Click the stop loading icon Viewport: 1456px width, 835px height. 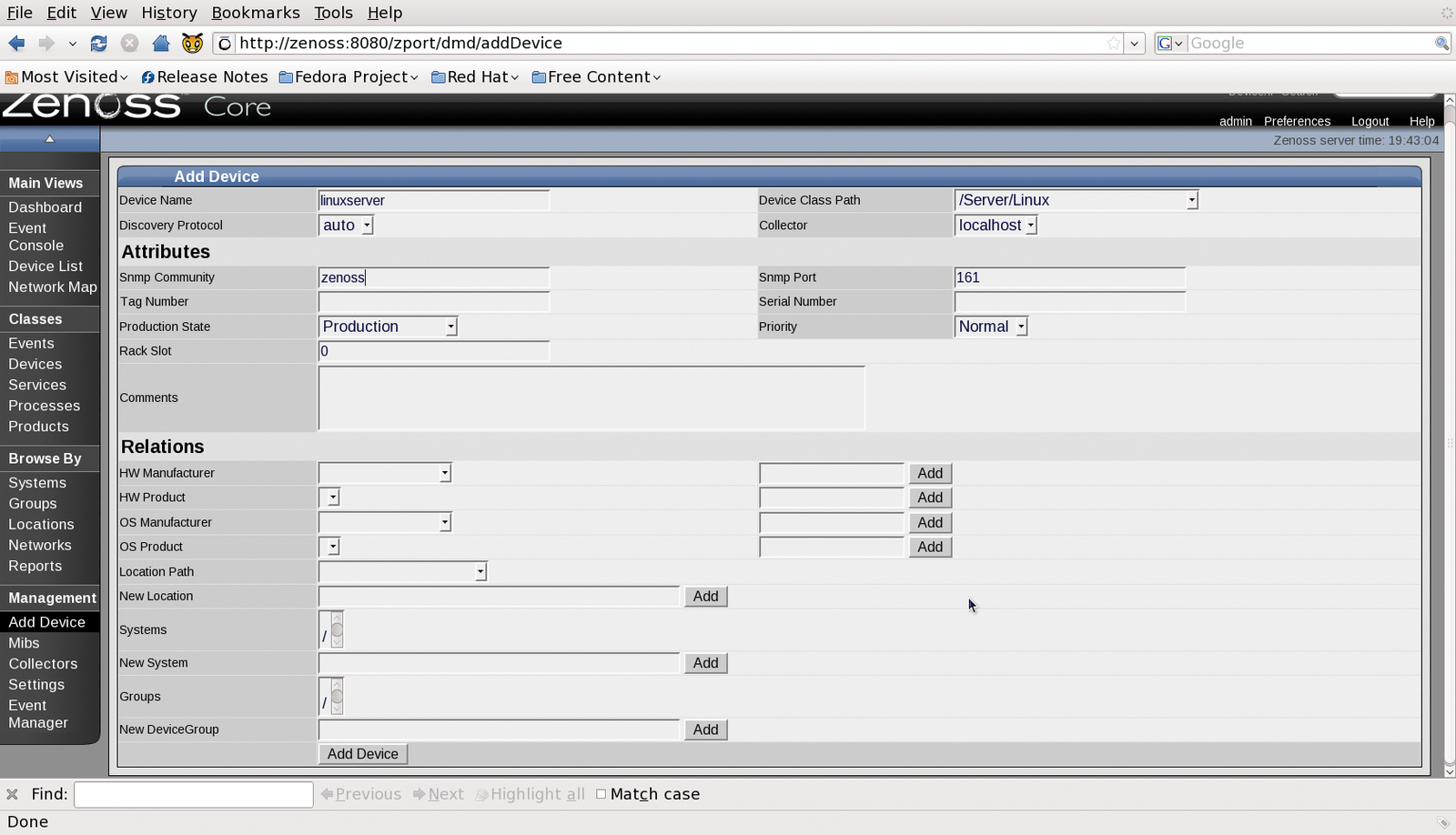[x=129, y=43]
